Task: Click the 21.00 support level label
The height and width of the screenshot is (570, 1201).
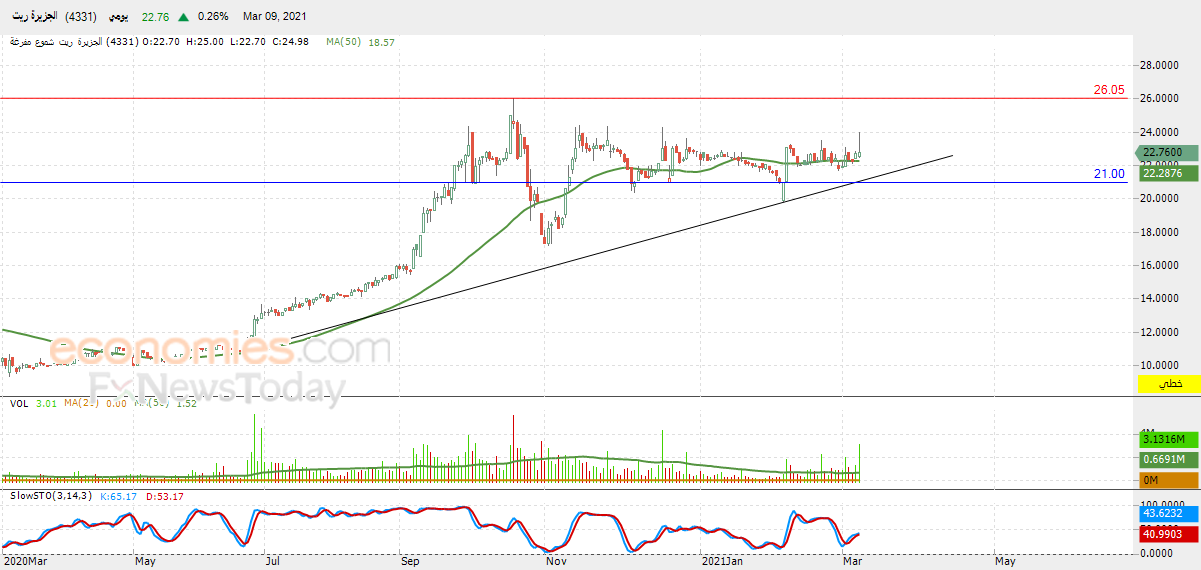Action: tap(1109, 174)
